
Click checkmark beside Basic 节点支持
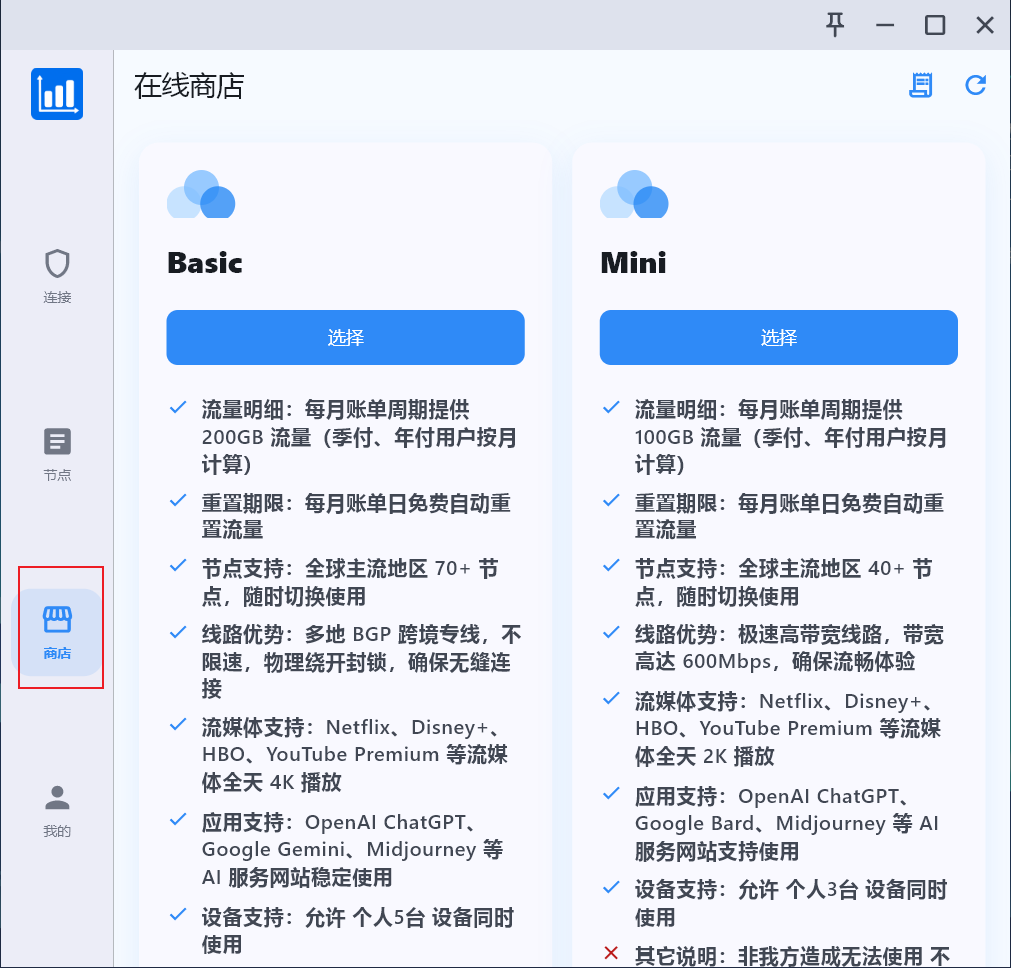(178, 566)
